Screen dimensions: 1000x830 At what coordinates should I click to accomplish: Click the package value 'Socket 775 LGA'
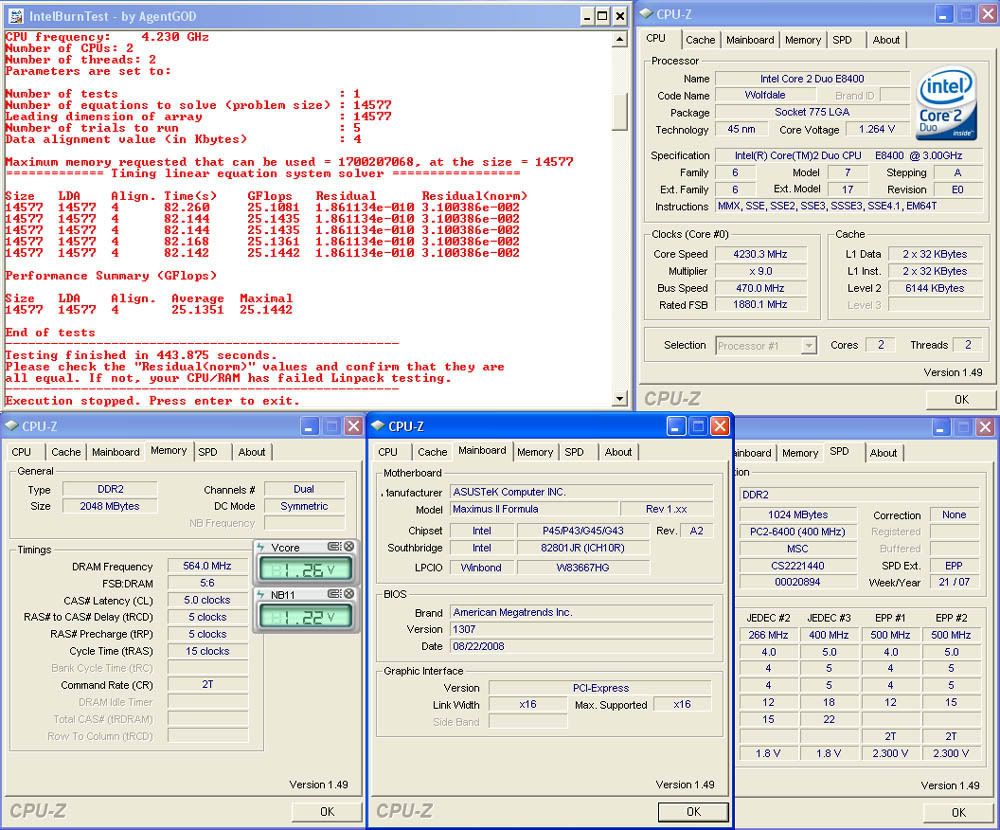812,112
